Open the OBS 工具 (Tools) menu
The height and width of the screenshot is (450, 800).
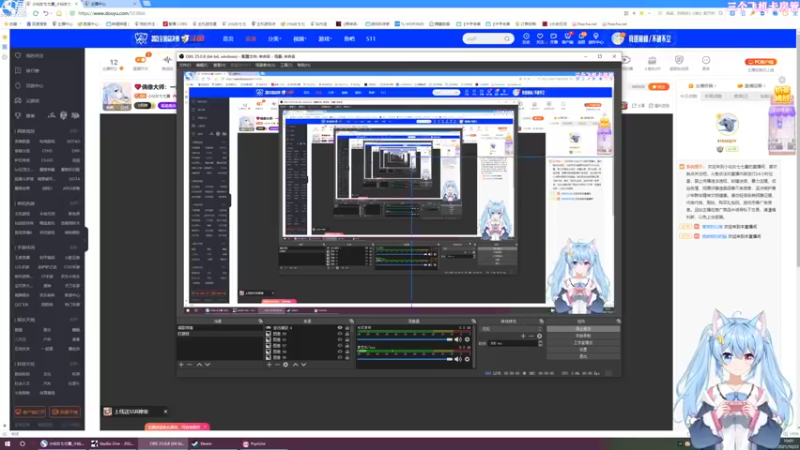[x=286, y=65]
